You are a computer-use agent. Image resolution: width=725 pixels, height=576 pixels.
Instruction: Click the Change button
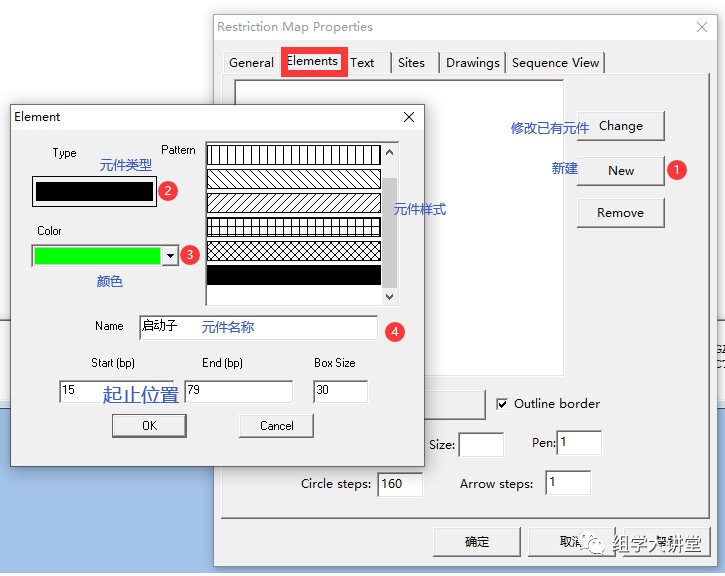pos(620,126)
